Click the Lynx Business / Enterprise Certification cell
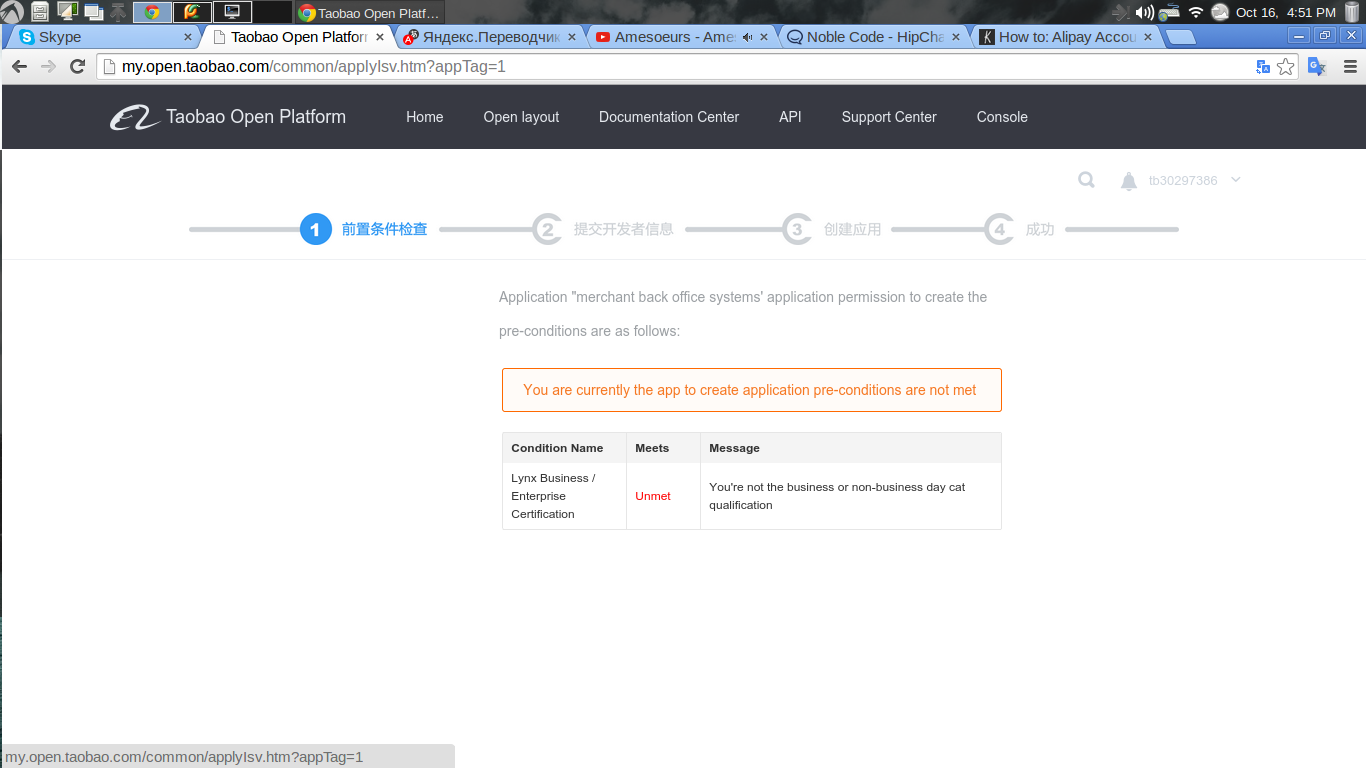Screen dimensions: 1366x768 tap(564, 496)
